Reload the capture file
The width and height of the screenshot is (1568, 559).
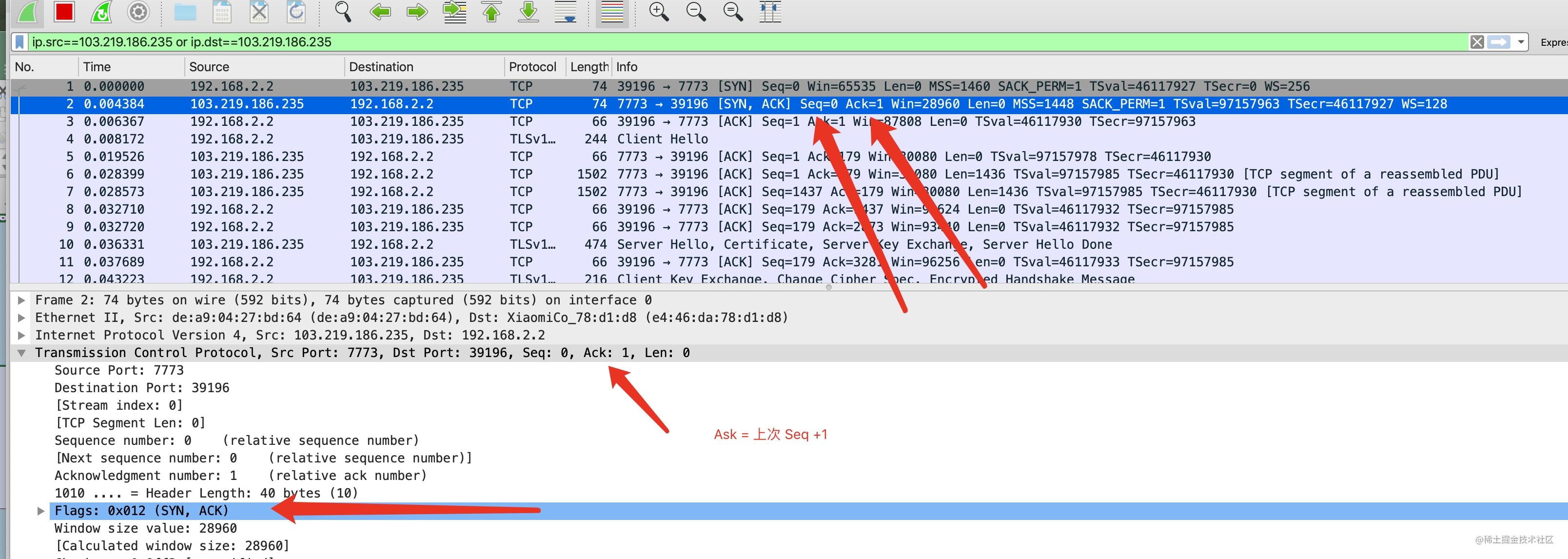[x=296, y=12]
